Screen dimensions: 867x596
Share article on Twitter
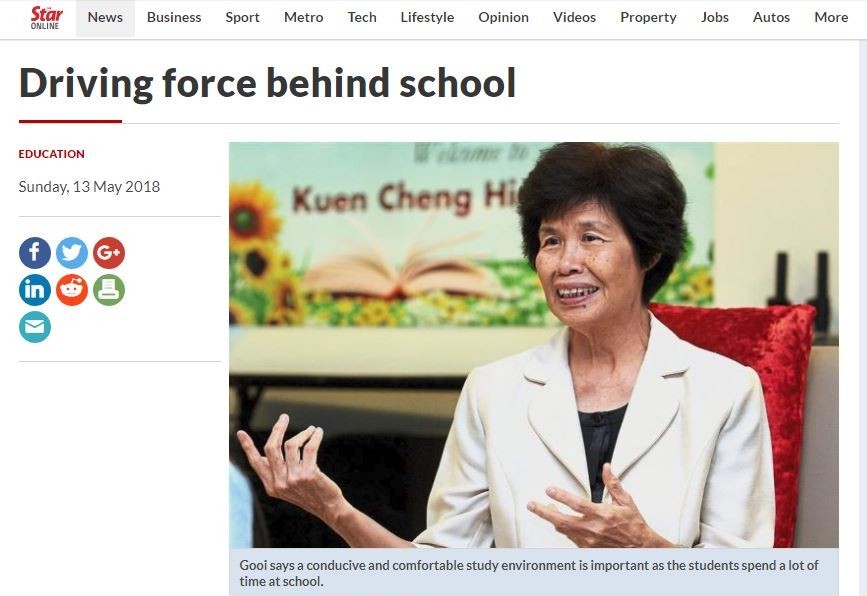(72, 253)
